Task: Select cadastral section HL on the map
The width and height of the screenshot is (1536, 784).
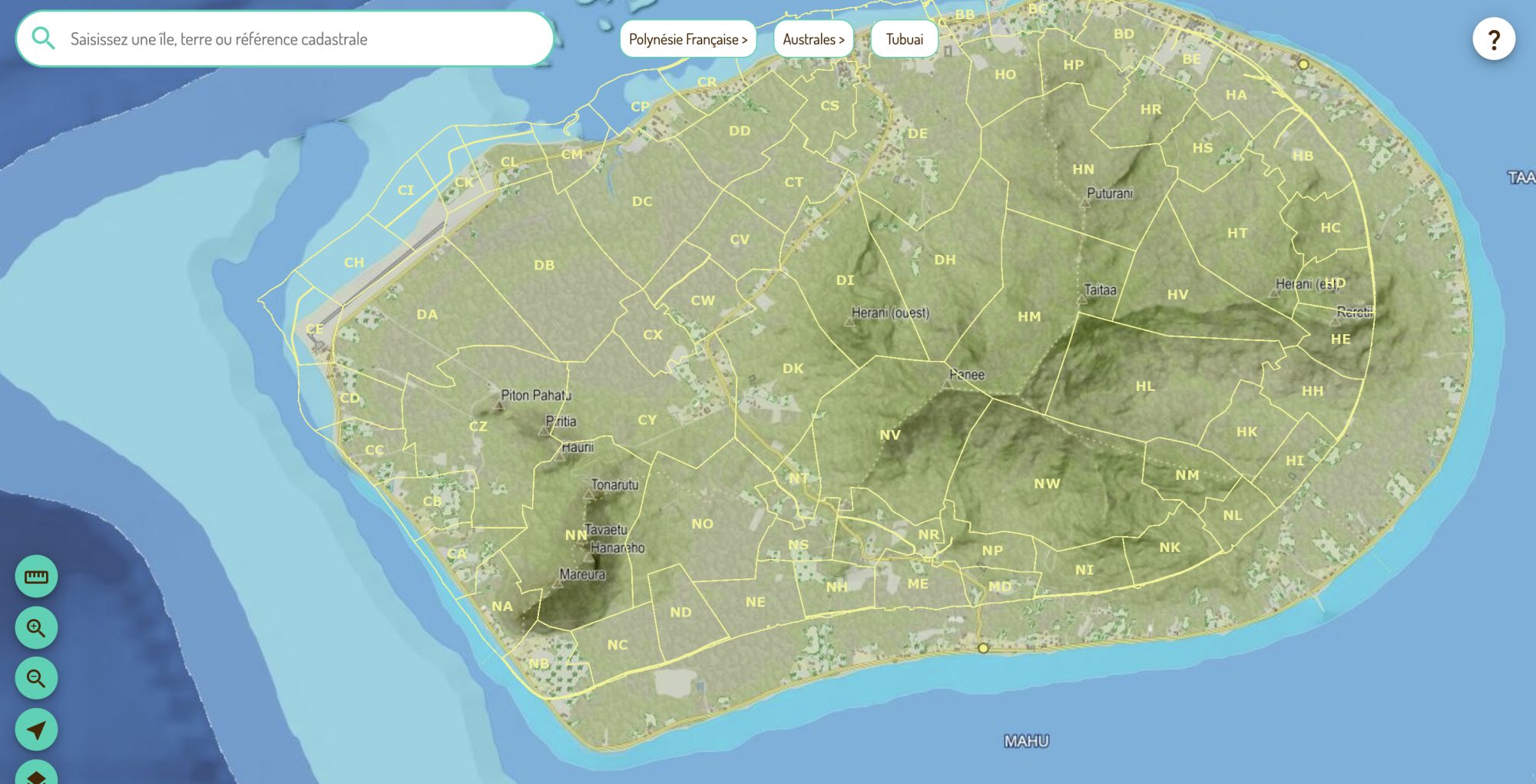Action: 1144,386
